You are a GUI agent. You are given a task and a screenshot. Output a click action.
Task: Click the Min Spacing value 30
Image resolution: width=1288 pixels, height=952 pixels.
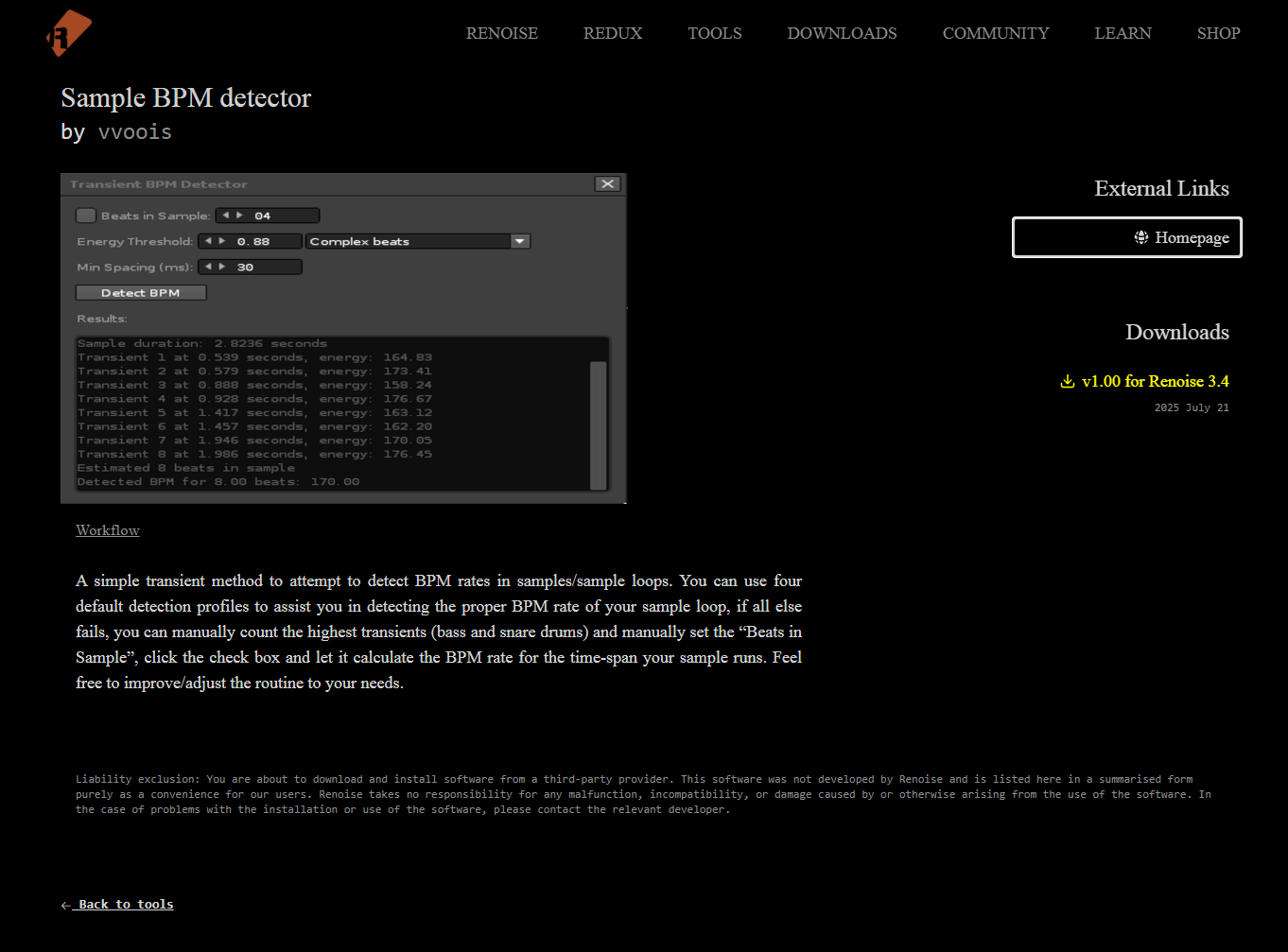click(245, 267)
